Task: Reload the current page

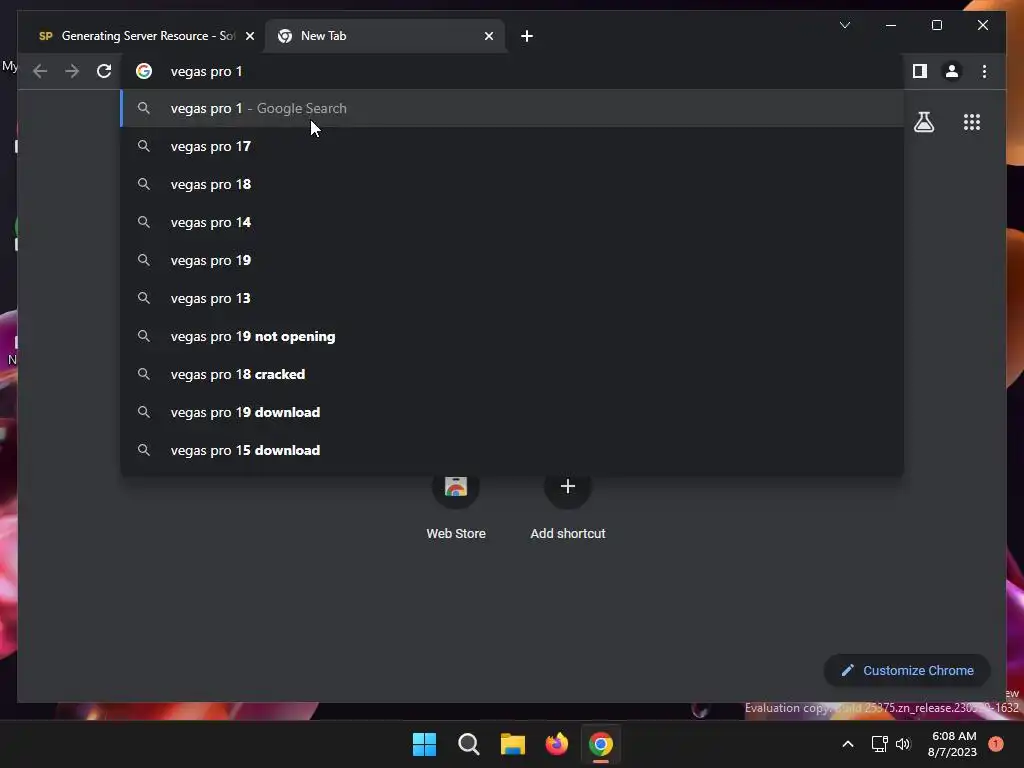Action: pyautogui.click(x=104, y=71)
